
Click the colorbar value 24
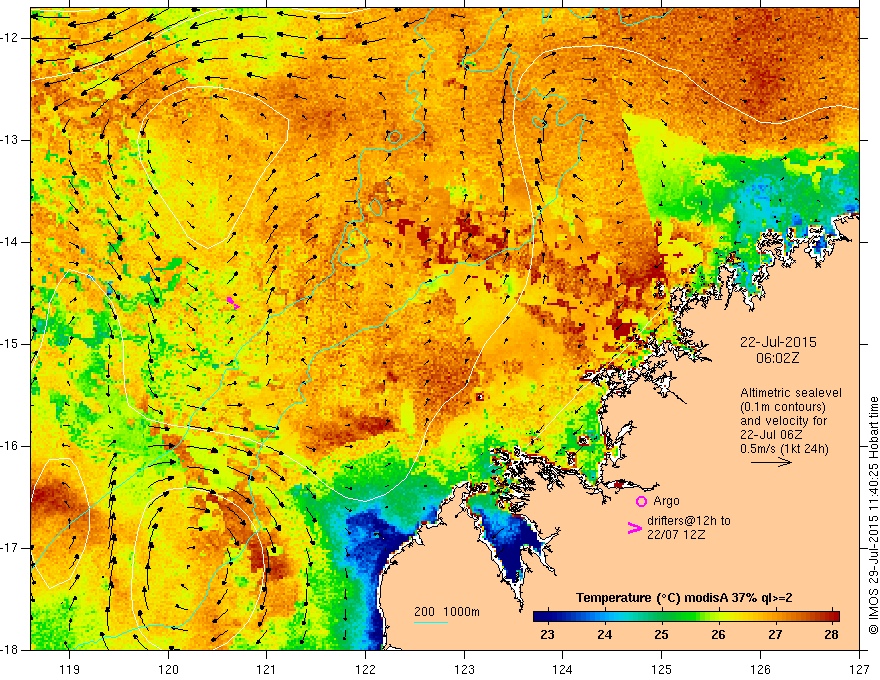point(604,635)
